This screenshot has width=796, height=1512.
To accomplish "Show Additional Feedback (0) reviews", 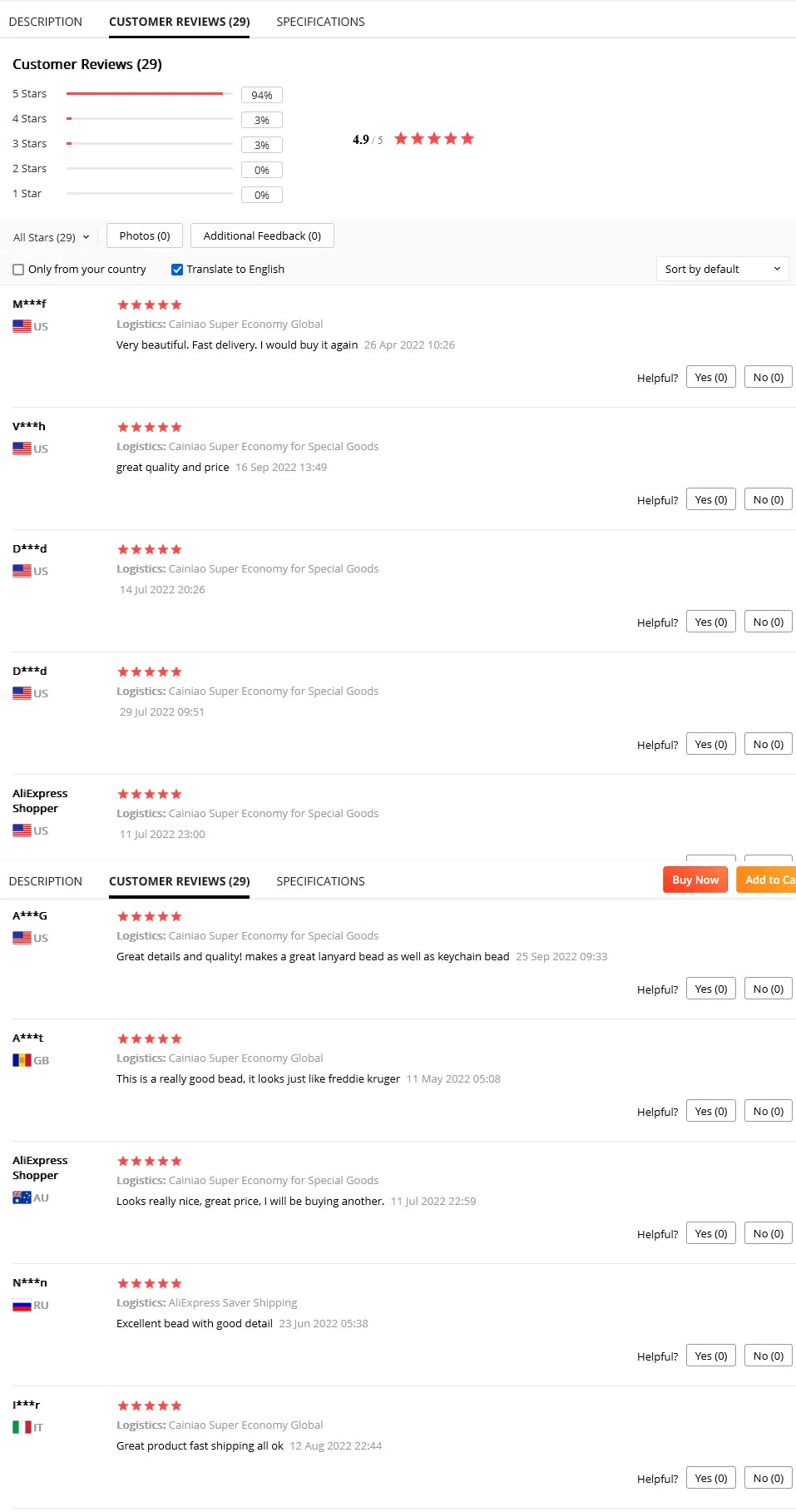I will (x=262, y=236).
